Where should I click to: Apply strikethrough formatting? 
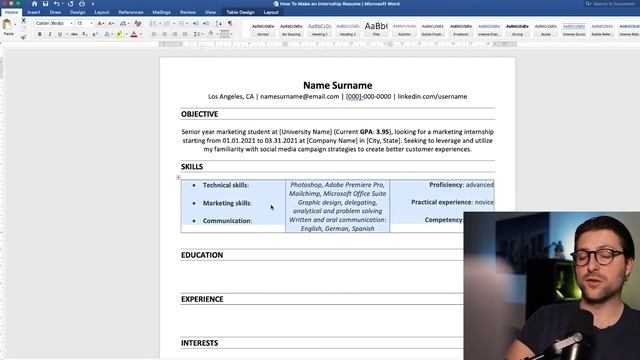[x=74, y=34]
